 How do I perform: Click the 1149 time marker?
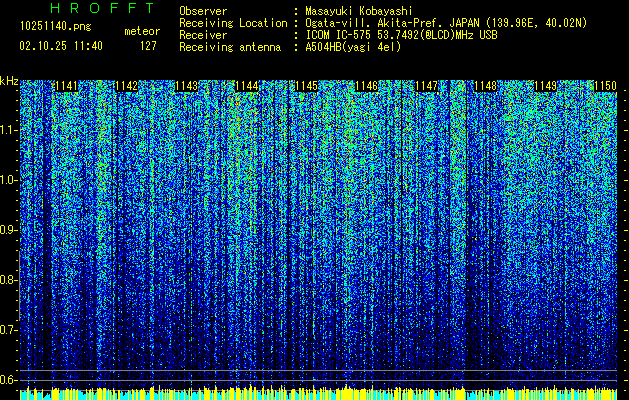coord(546,86)
